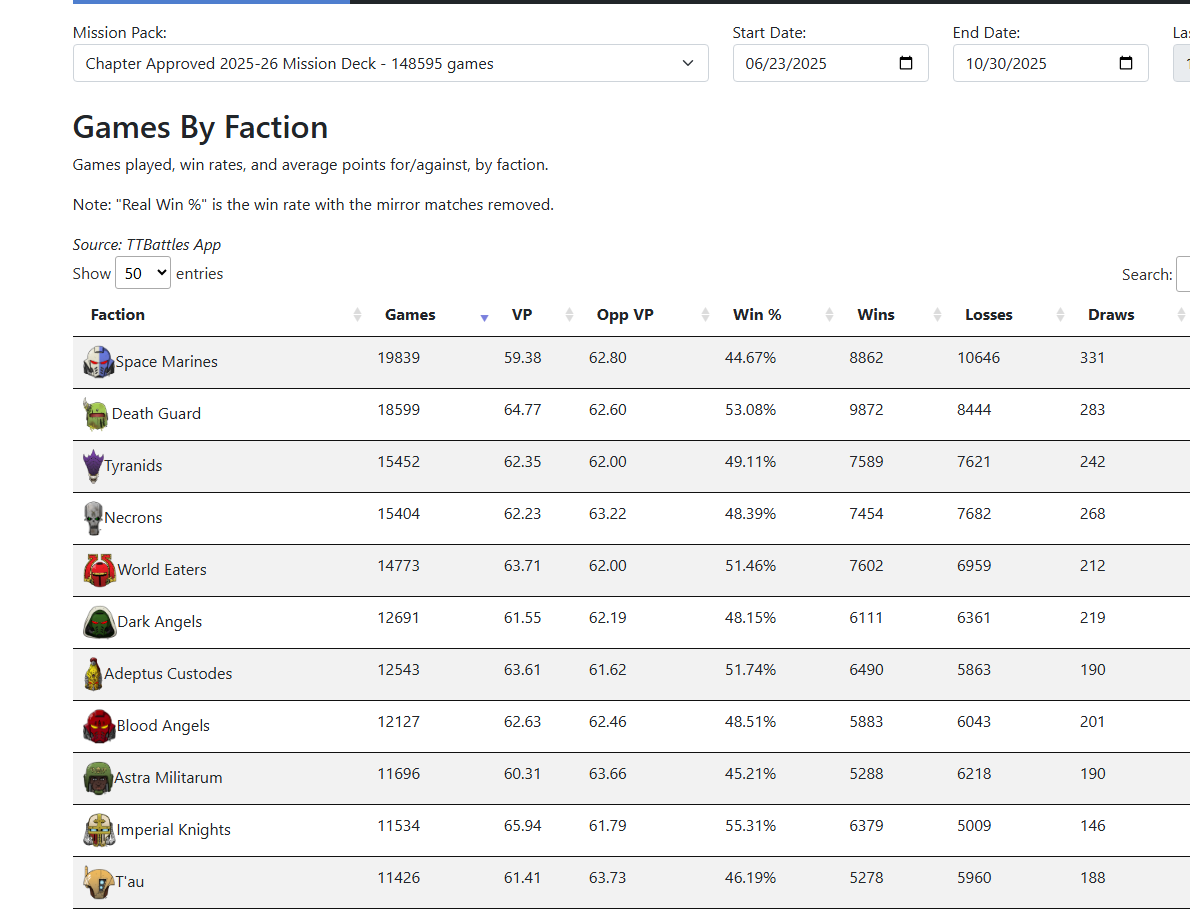Sort table by Faction column
This screenshot has width=1190, height=909.
tap(118, 315)
